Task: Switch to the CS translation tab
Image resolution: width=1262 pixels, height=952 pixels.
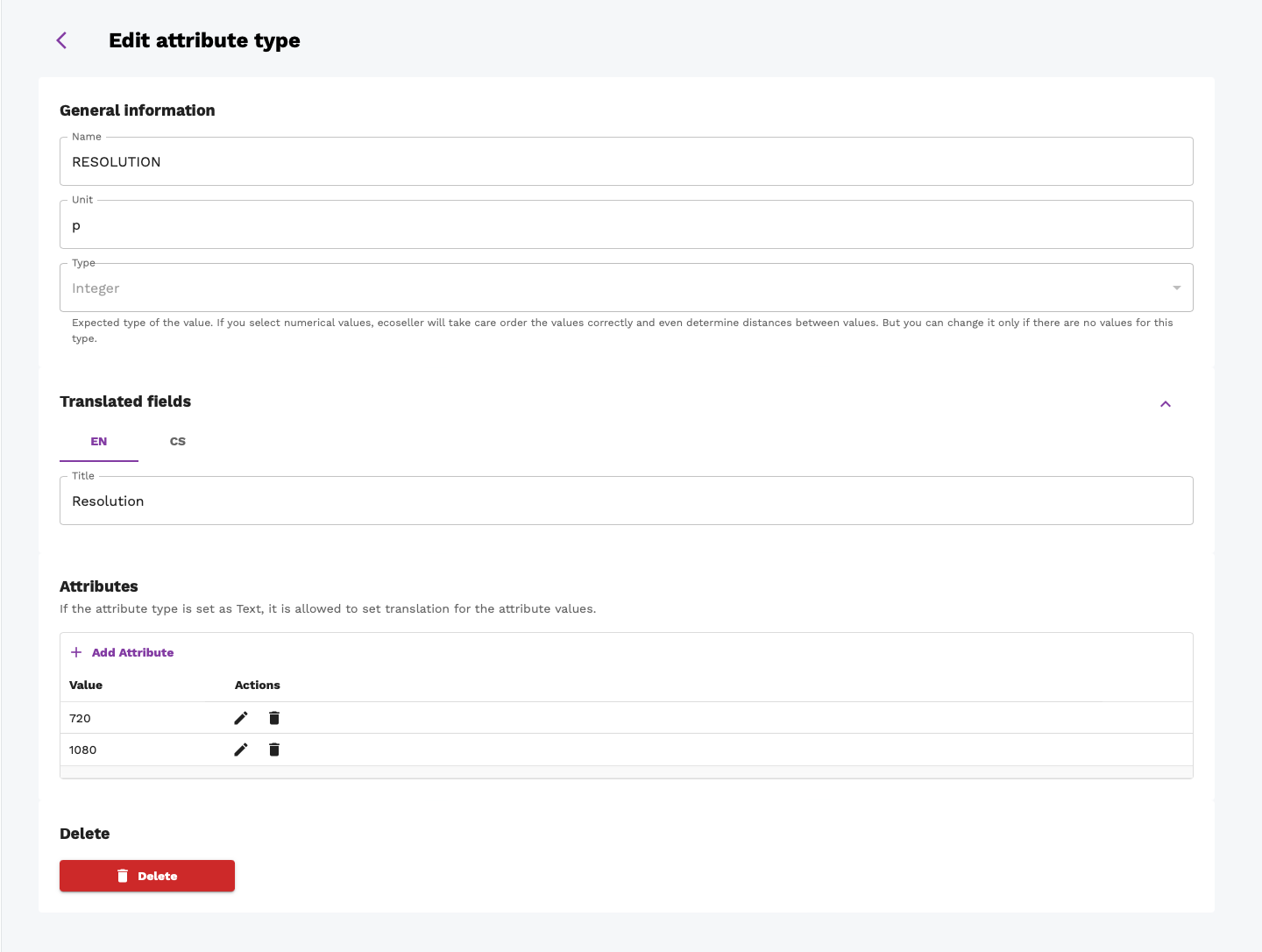Action: (178, 442)
